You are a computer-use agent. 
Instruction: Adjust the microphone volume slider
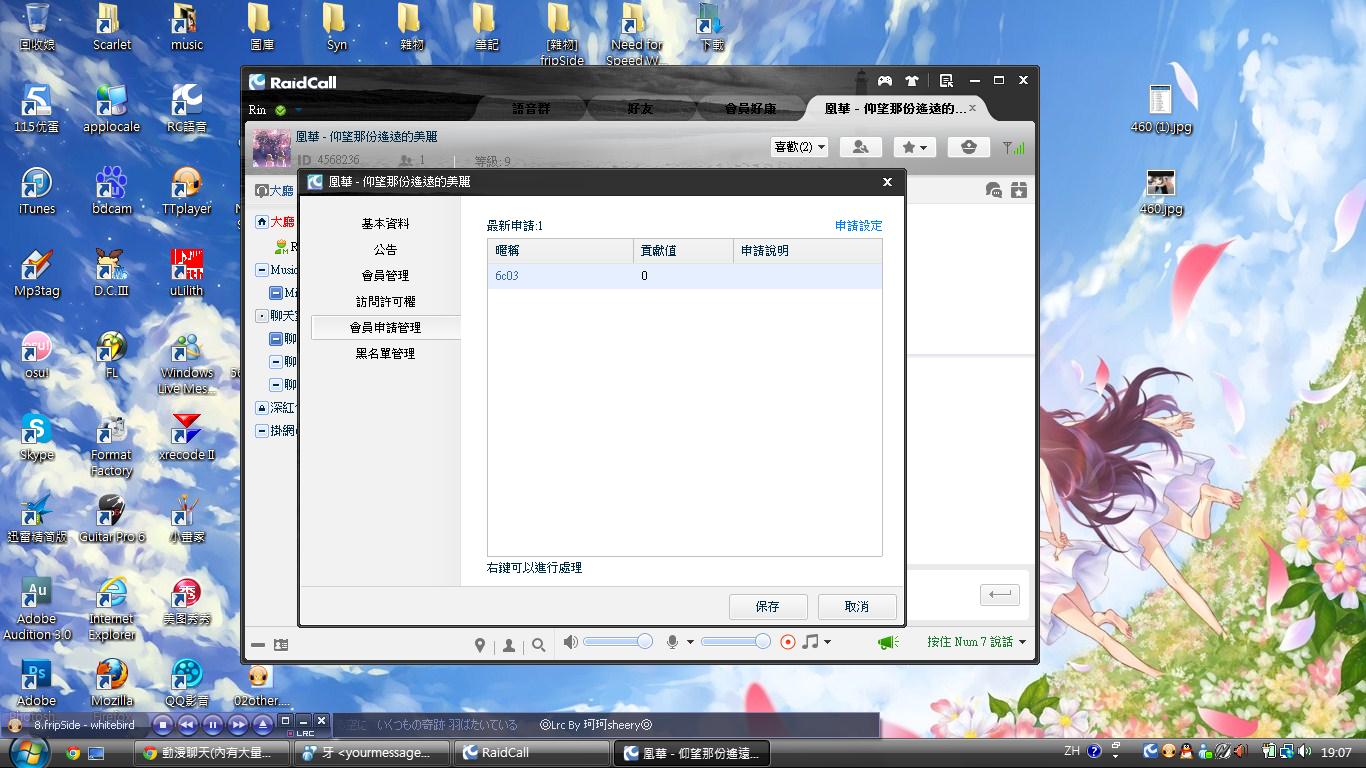(x=736, y=641)
